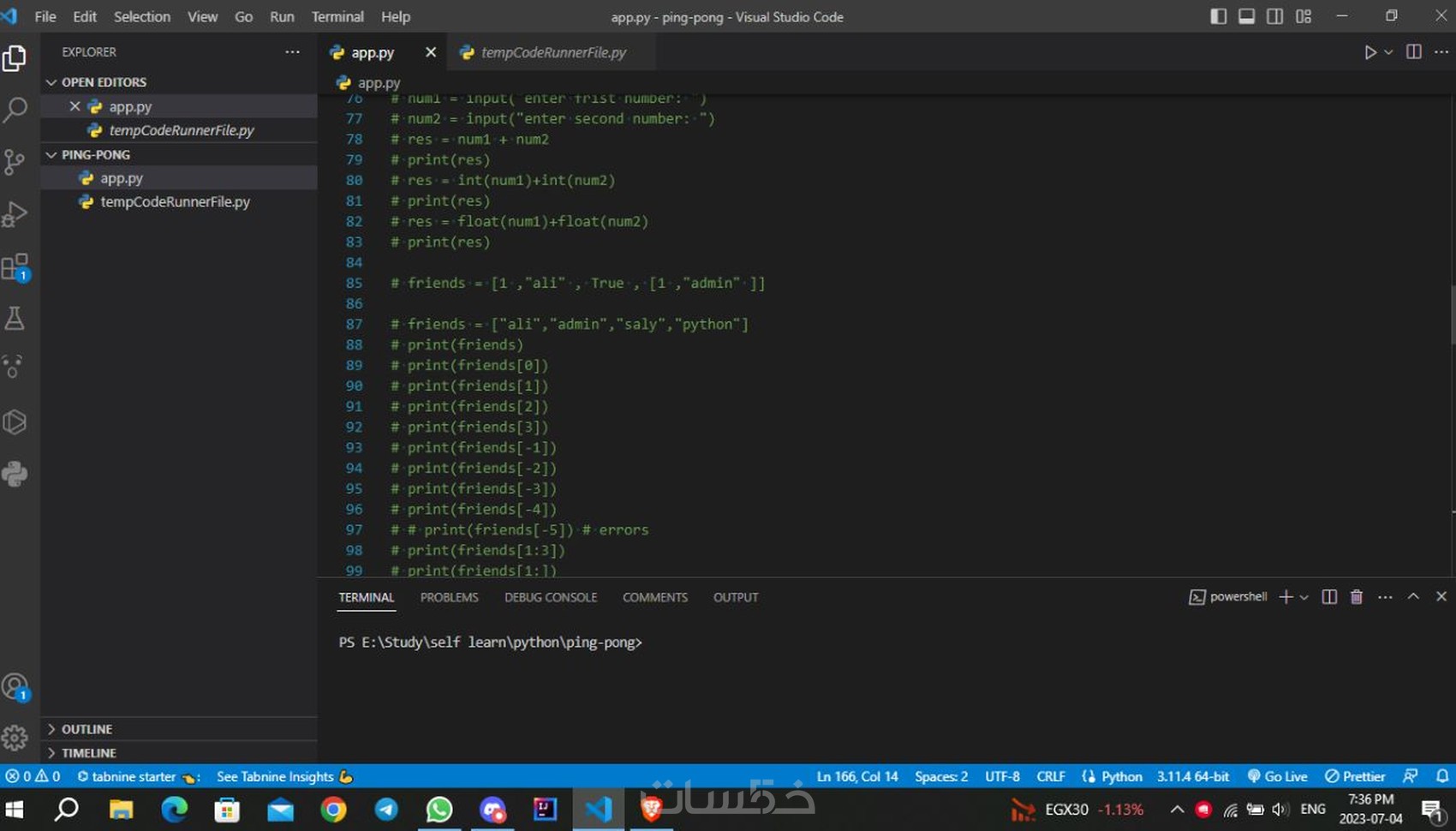Open Customize Layout in title bar
This screenshot has width=1456, height=831.
(1304, 16)
